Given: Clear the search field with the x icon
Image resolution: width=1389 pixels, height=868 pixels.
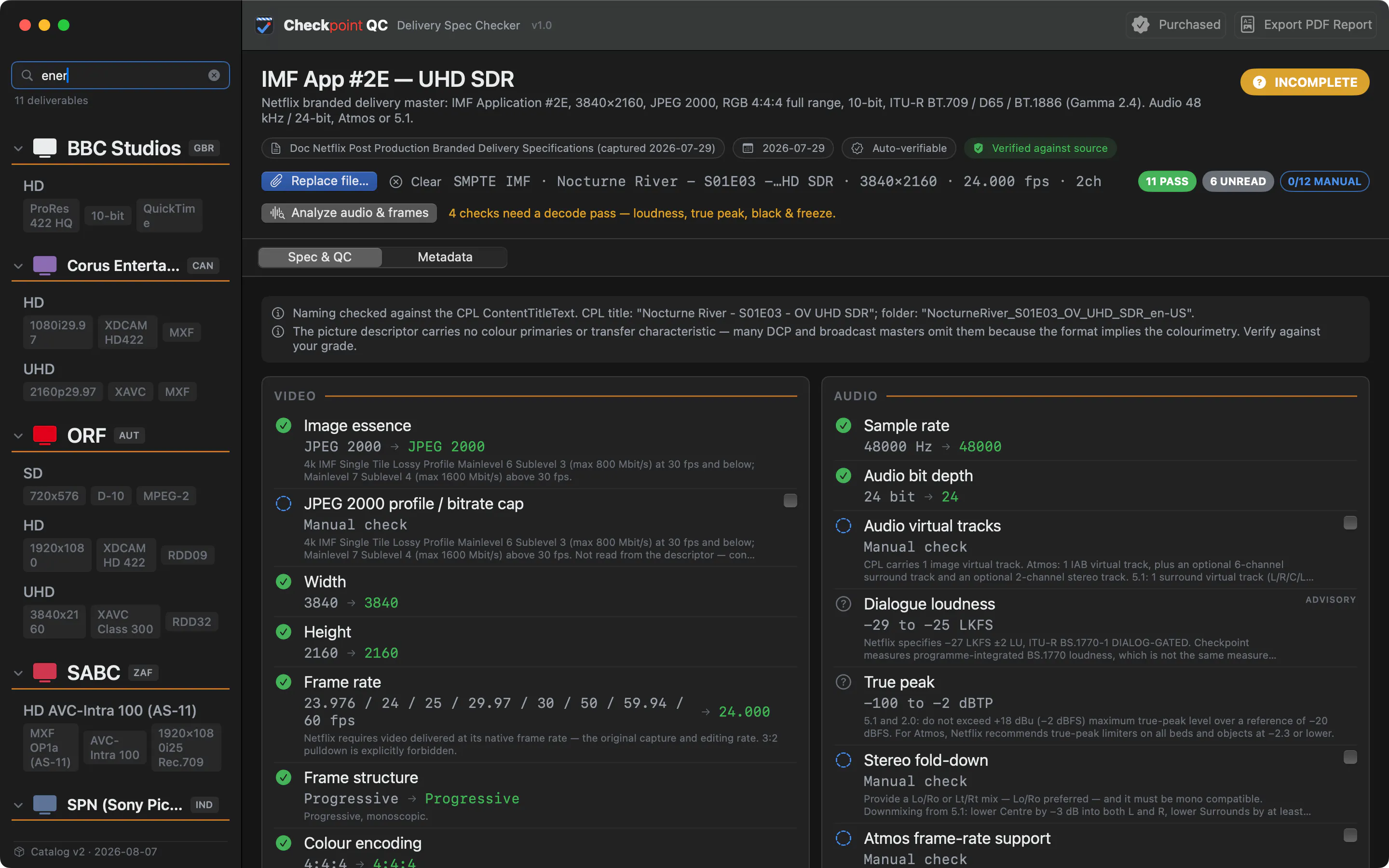Looking at the screenshot, I should pos(214,75).
